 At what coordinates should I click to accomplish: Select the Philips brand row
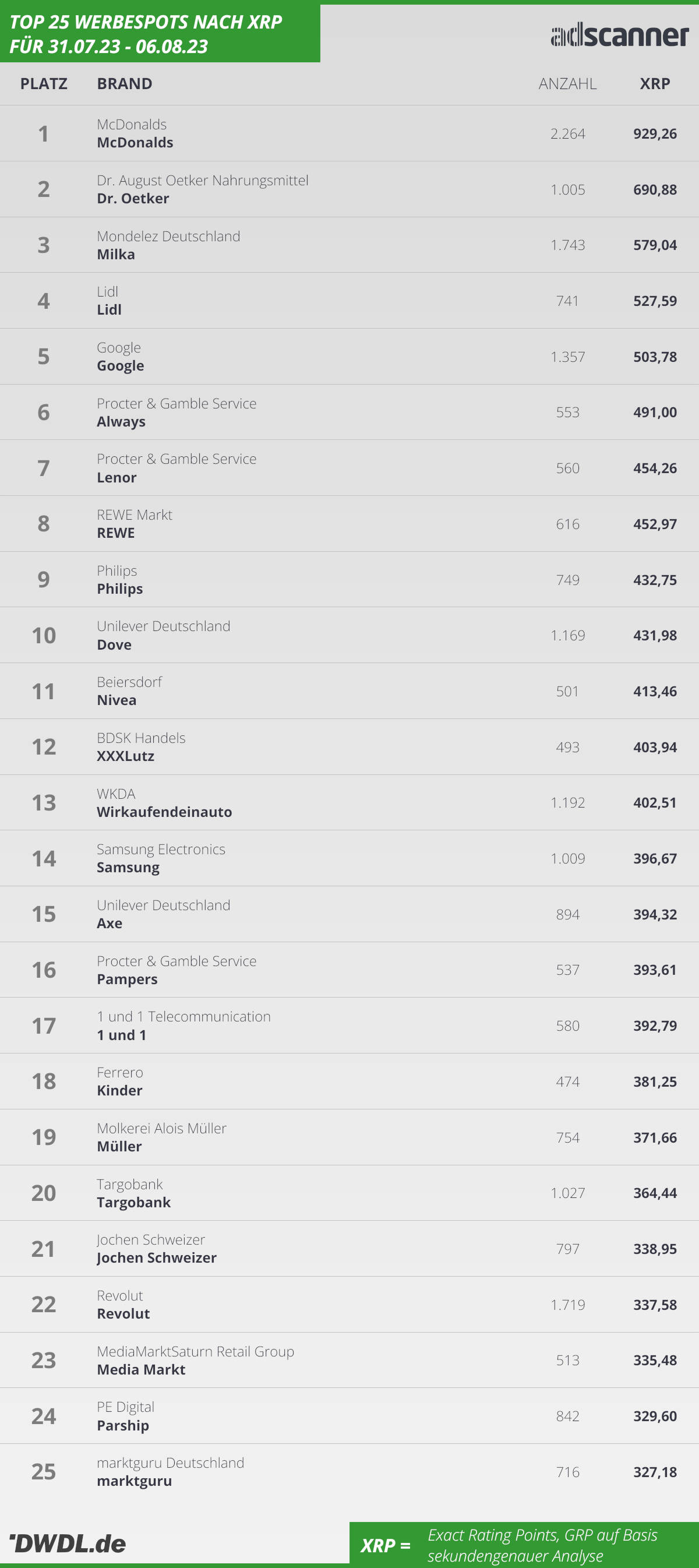coord(349,579)
